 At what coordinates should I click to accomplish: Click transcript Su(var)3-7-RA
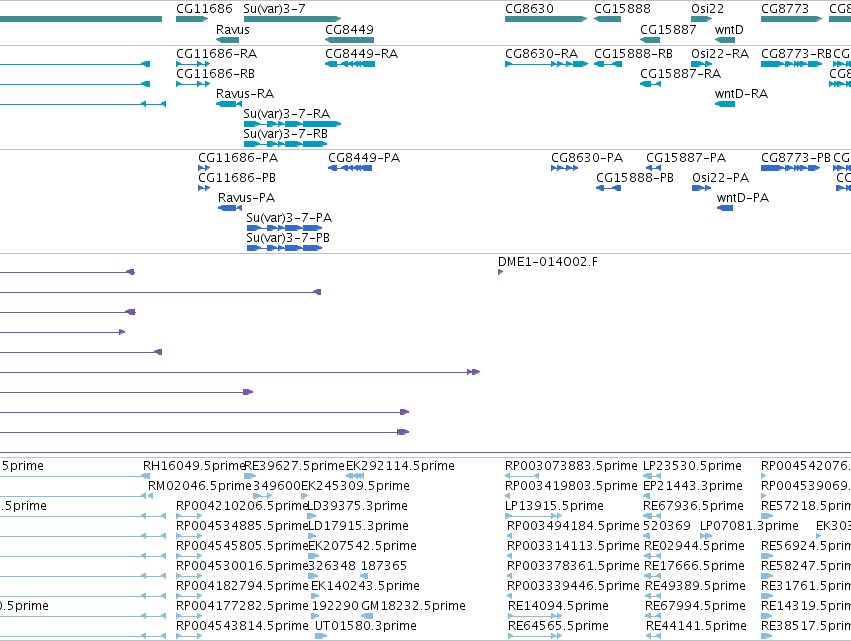287,114
